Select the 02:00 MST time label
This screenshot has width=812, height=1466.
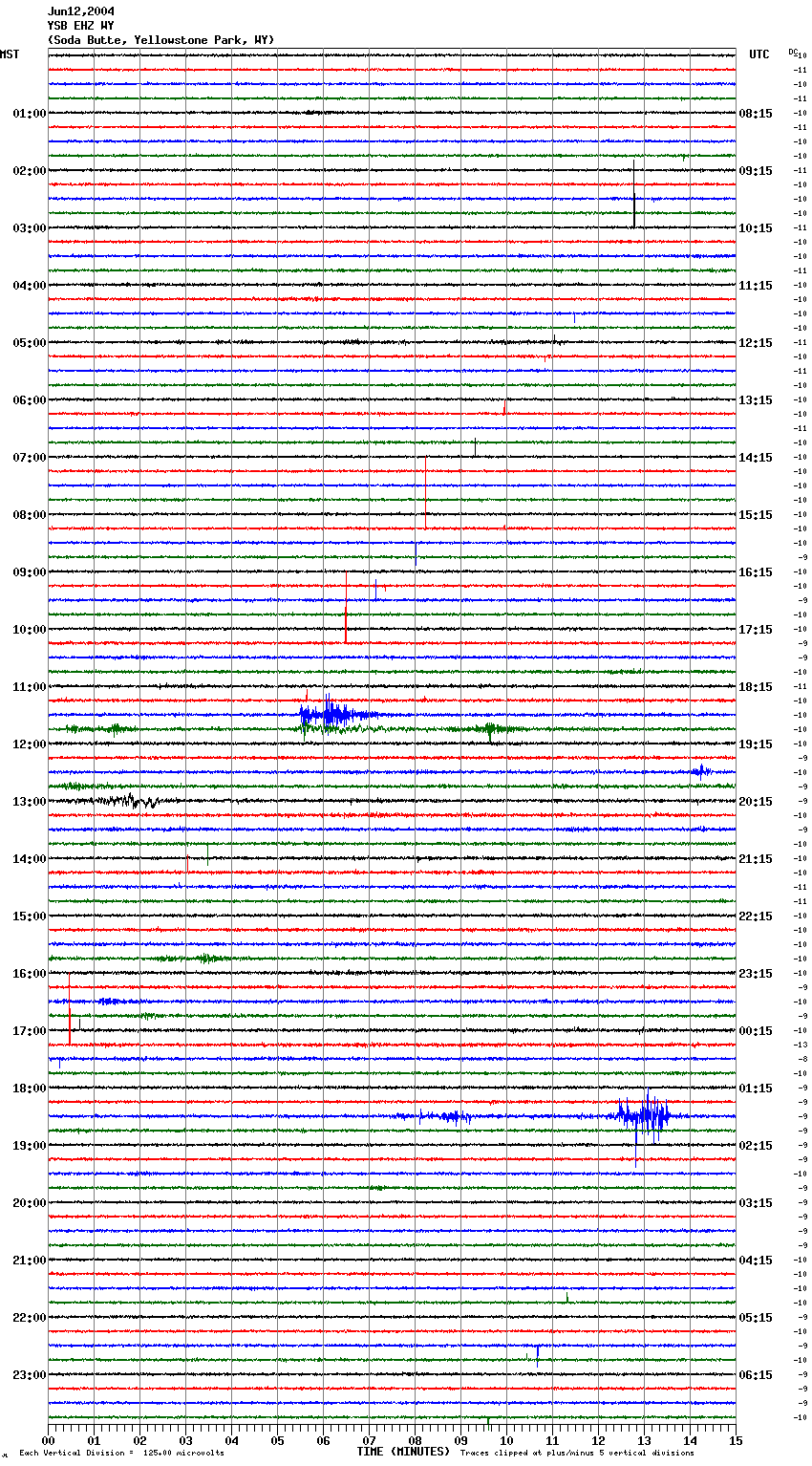[30, 171]
